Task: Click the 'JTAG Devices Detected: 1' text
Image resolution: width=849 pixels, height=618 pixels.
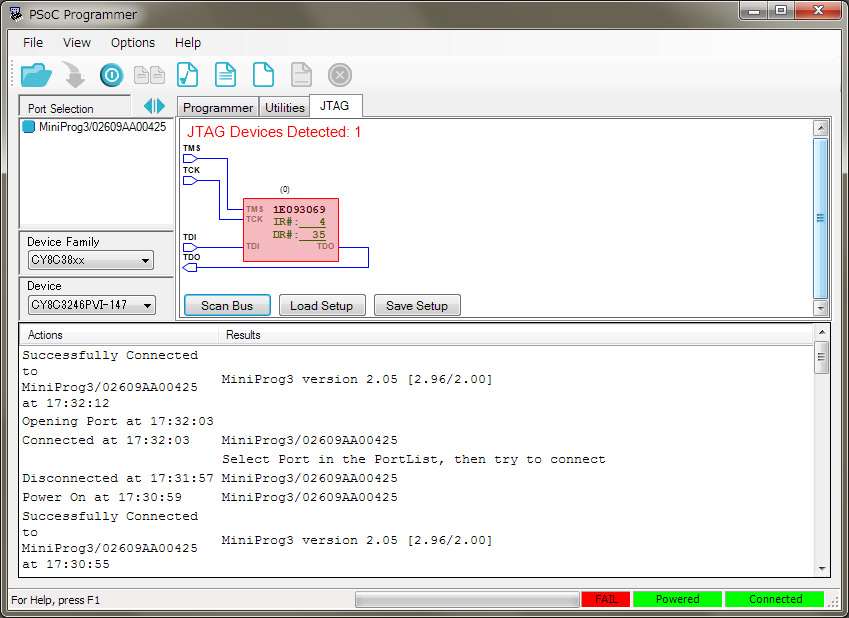Action: click(273, 132)
